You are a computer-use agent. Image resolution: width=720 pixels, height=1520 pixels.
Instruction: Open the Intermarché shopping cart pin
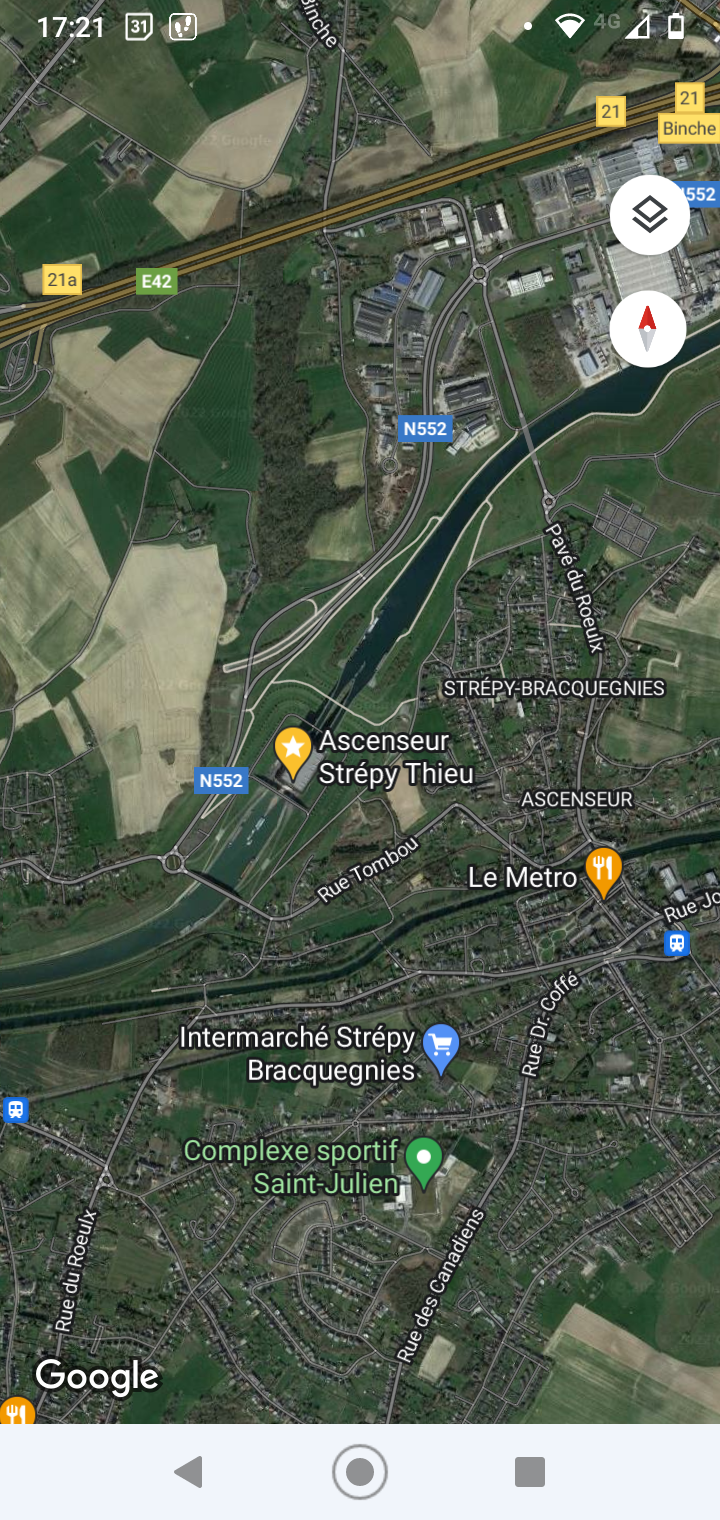[441, 1050]
